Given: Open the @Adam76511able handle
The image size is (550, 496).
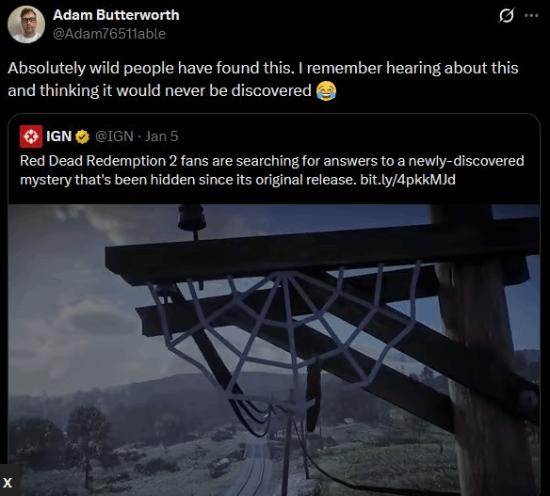Looking at the screenshot, I should coord(109,34).
